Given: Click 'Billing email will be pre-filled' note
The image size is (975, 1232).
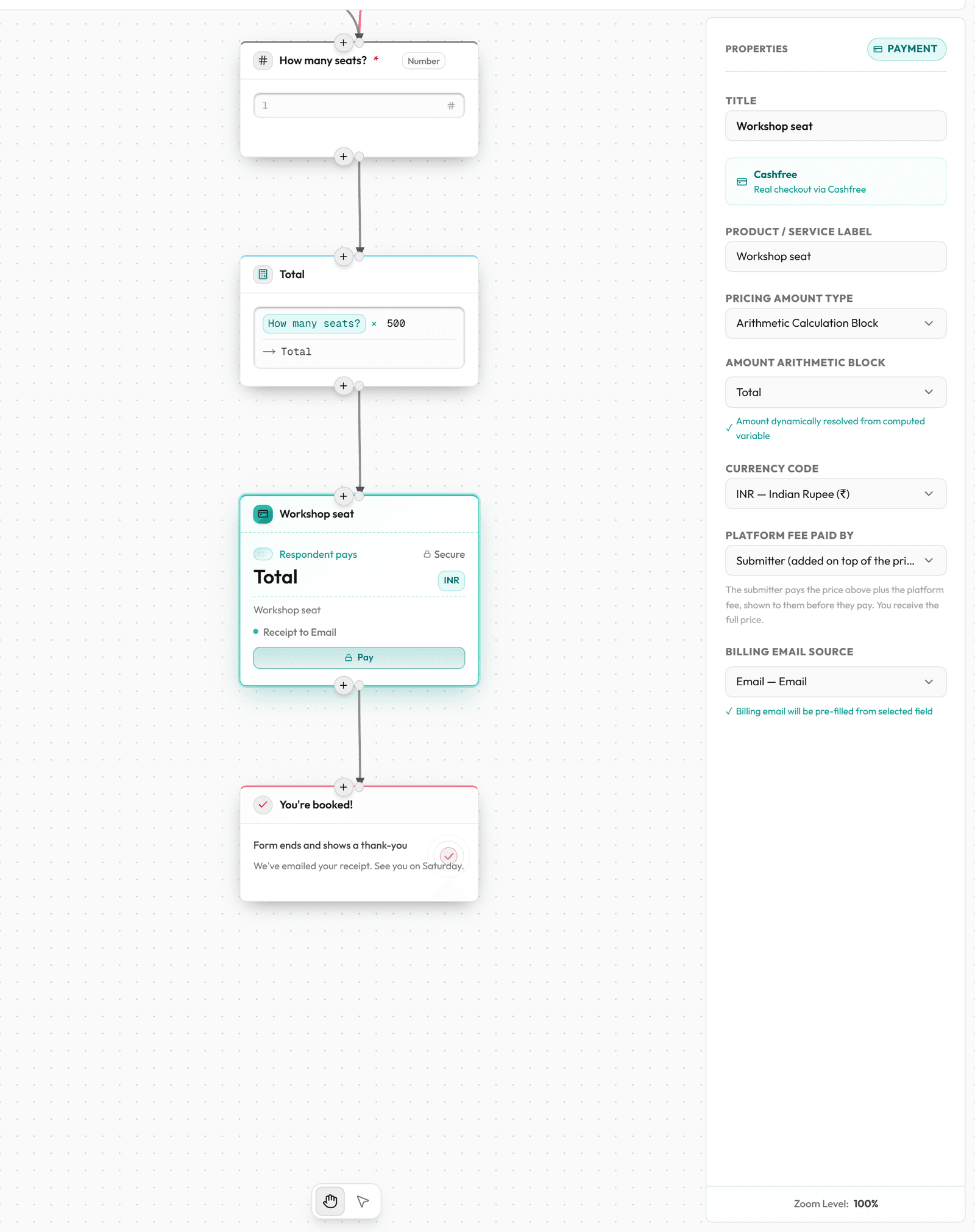Looking at the screenshot, I should click(x=829, y=711).
